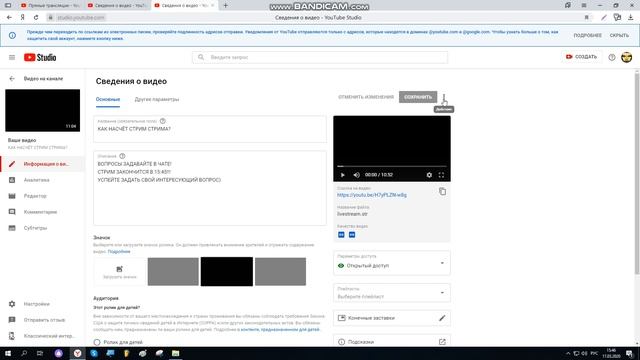Open Yandex Browser from the taskbar
This screenshot has height=360, width=640.
pyautogui.click(x=77, y=353)
